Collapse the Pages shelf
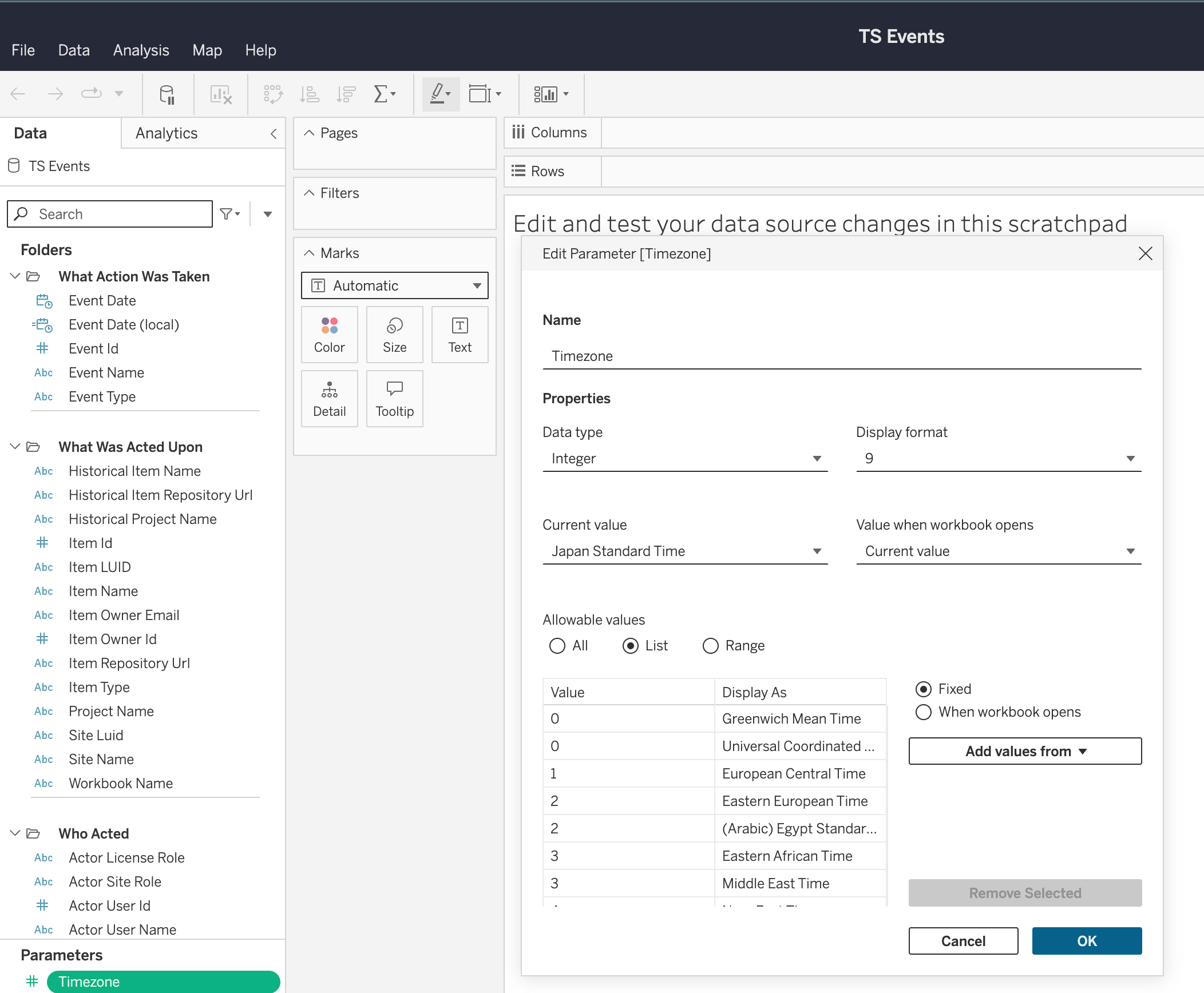Viewport: 1204px width, 993px height. click(x=309, y=133)
